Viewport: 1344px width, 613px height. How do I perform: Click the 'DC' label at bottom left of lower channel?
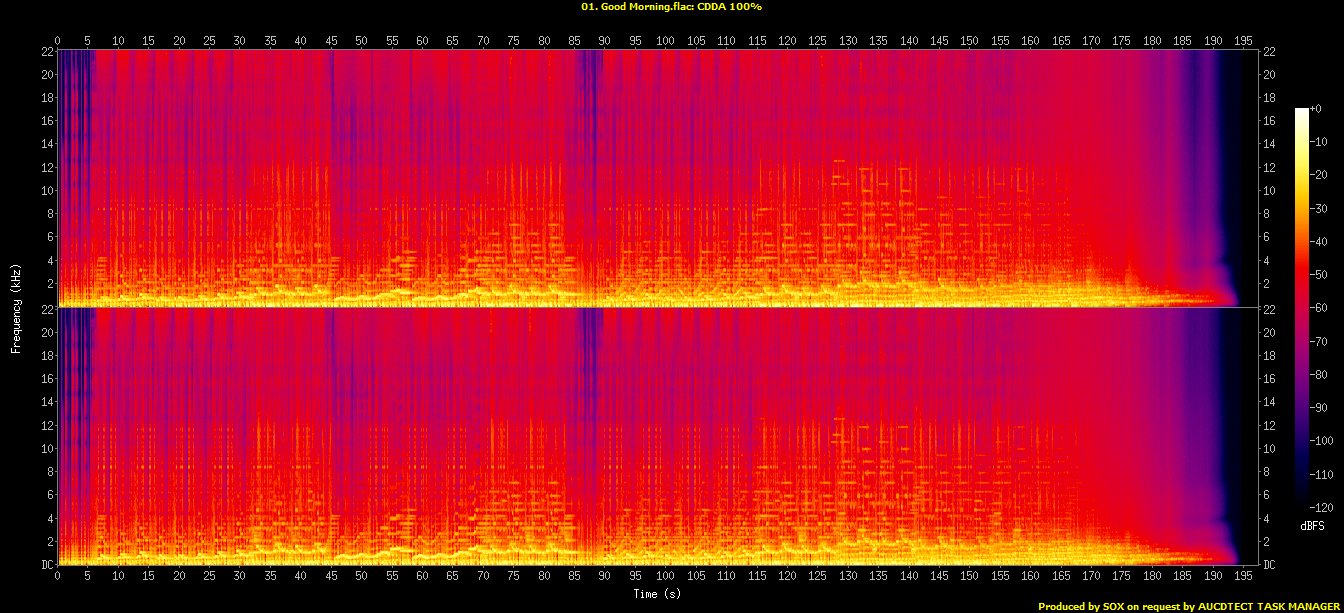pyautogui.click(x=48, y=565)
